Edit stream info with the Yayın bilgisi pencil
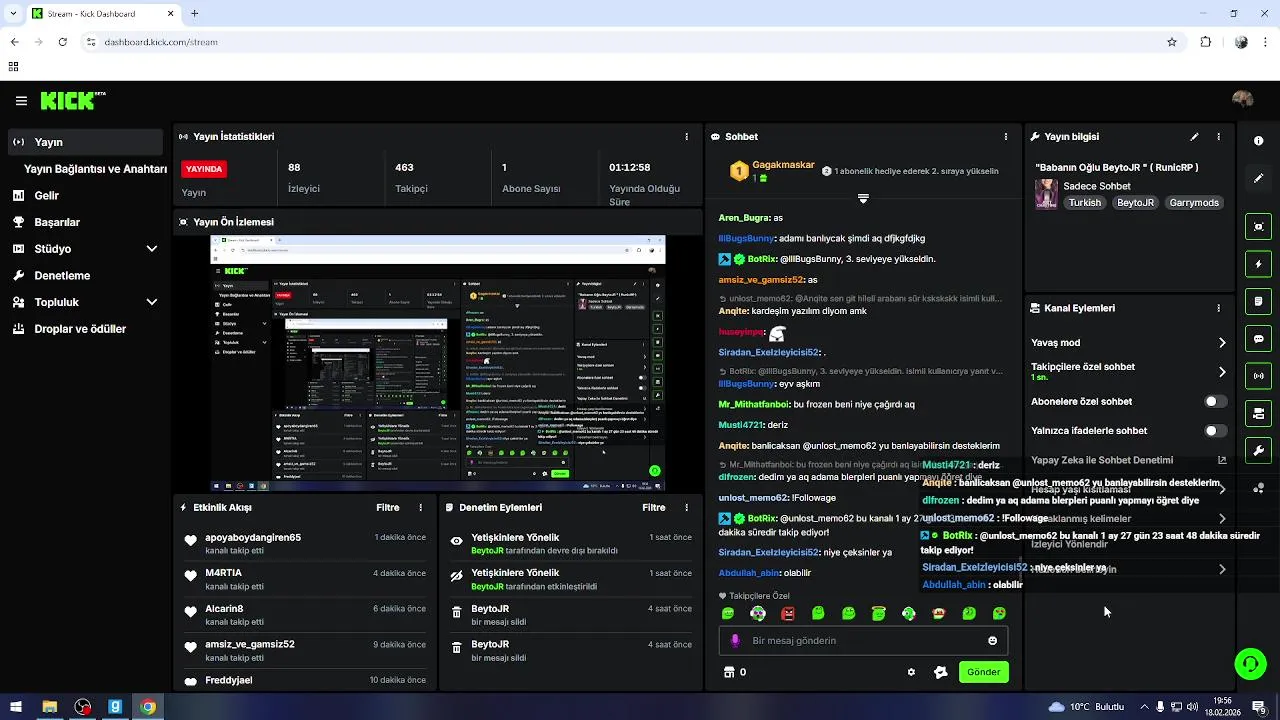The height and width of the screenshot is (720, 1280). coord(1194,137)
